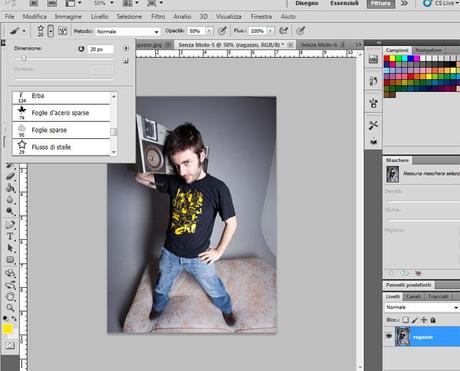Switch to the Canali tab
Viewport: 460px width, 371px height.
coord(413,296)
